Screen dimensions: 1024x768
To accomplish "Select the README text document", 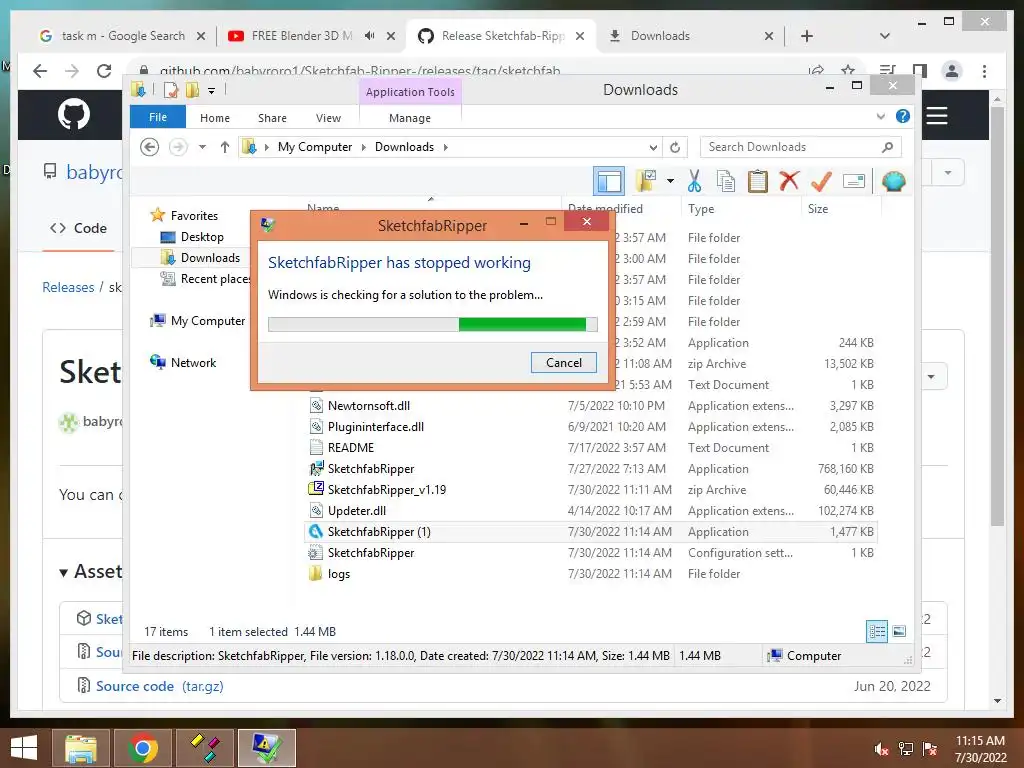I will click(x=351, y=447).
